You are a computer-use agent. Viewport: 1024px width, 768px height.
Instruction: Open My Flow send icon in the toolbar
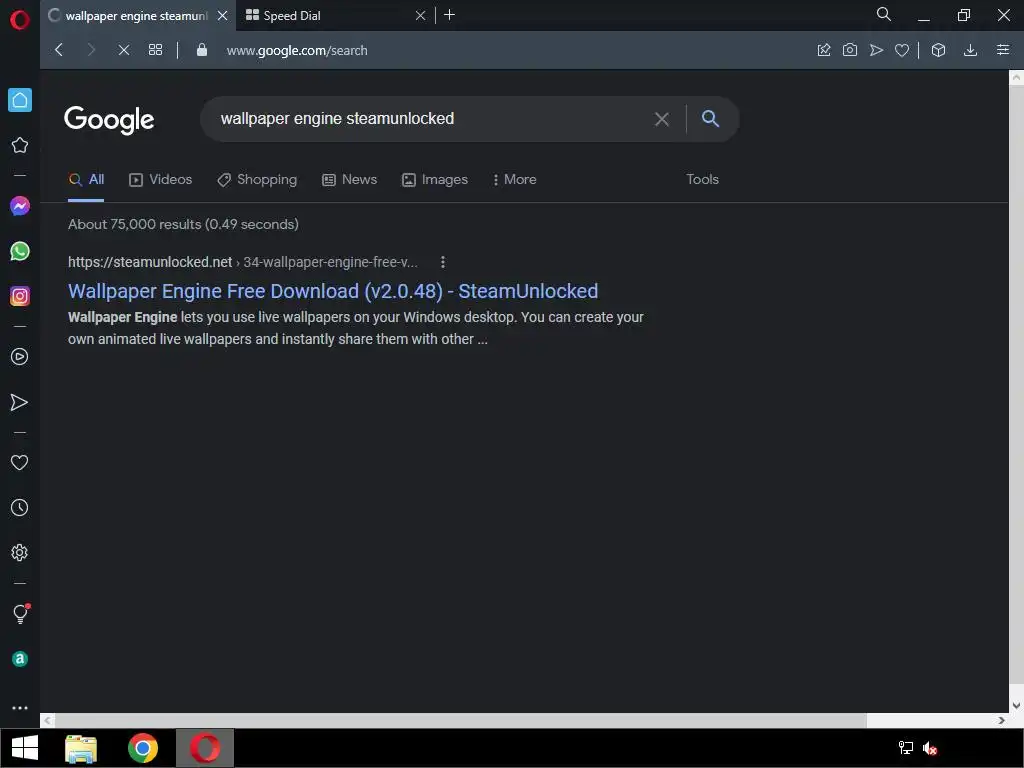(x=876, y=50)
